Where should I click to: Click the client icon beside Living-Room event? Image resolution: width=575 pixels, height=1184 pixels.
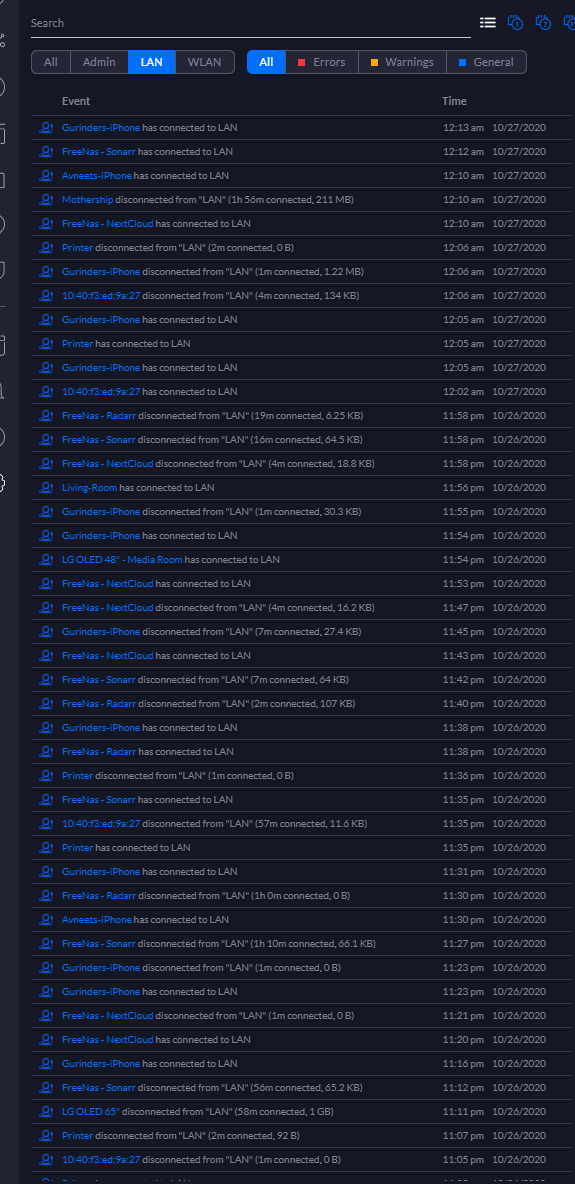[46, 488]
